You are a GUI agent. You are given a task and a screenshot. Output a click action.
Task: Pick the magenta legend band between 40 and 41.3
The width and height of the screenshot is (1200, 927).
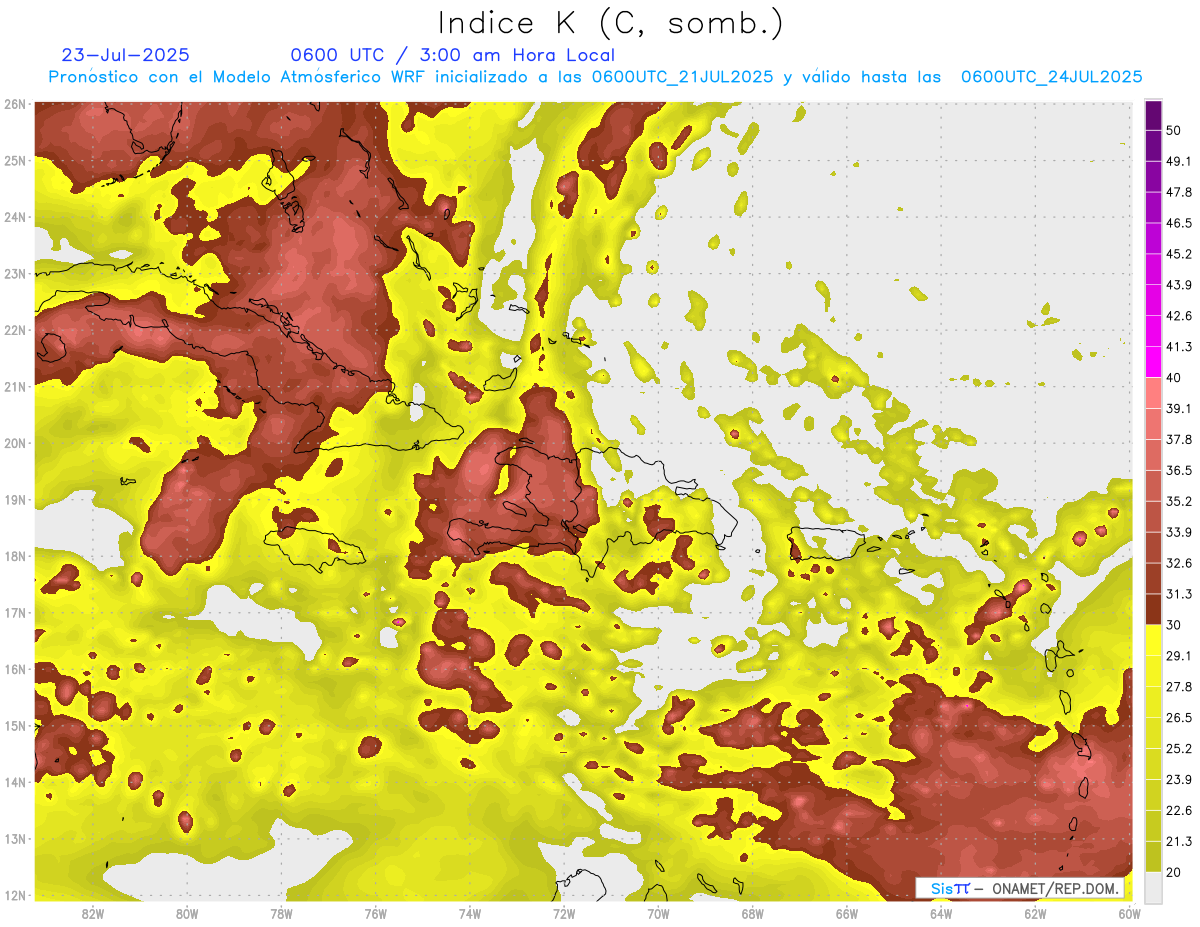pos(1153,362)
